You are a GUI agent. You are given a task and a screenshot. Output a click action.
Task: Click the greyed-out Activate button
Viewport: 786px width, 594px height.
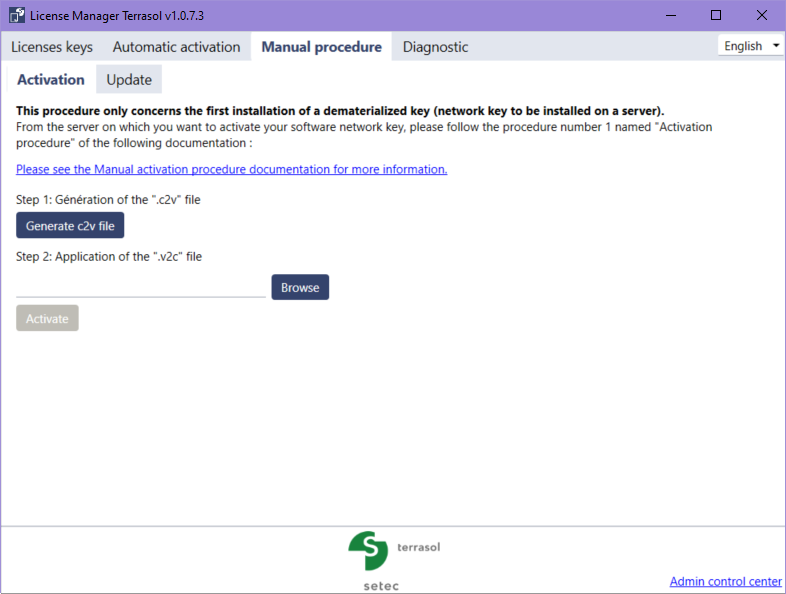[x=47, y=318]
